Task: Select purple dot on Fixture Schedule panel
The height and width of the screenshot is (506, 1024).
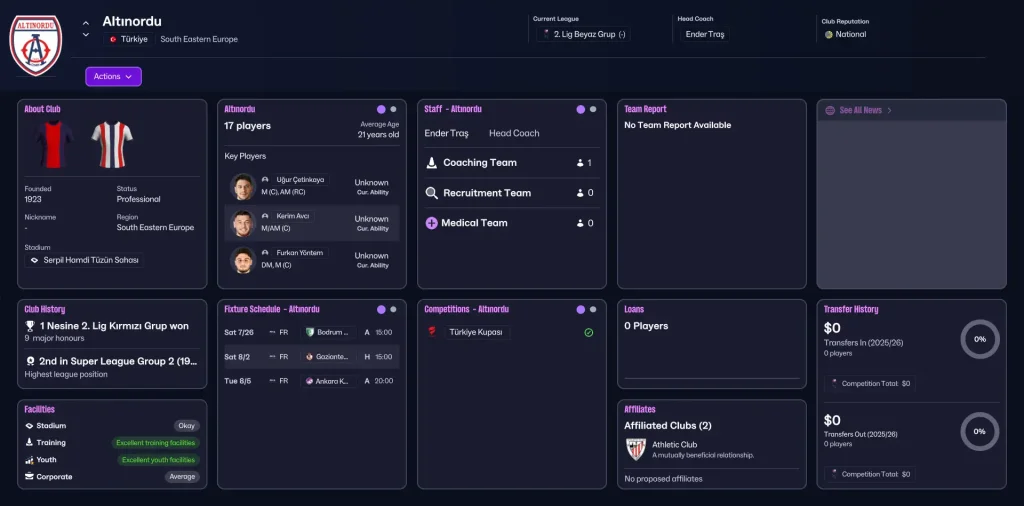Action: click(x=381, y=309)
